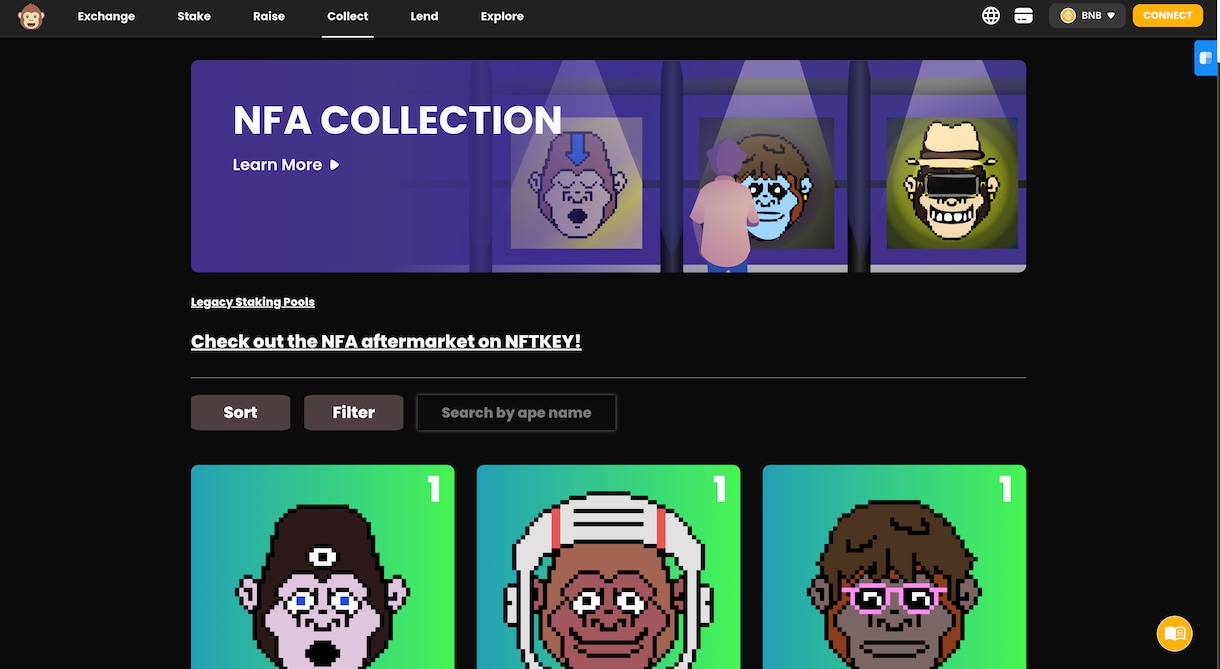Select the three-eyed ape NFA card
1220x669 pixels.
click(323, 567)
